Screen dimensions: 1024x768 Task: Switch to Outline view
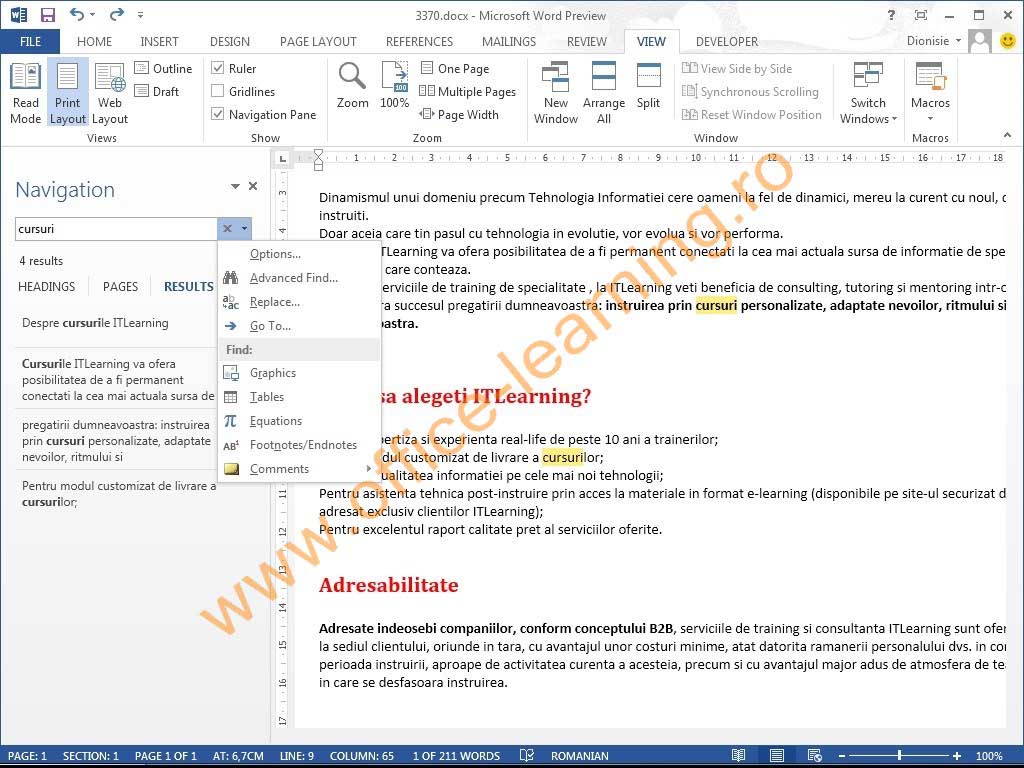pyautogui.click(x=163, y=68)
